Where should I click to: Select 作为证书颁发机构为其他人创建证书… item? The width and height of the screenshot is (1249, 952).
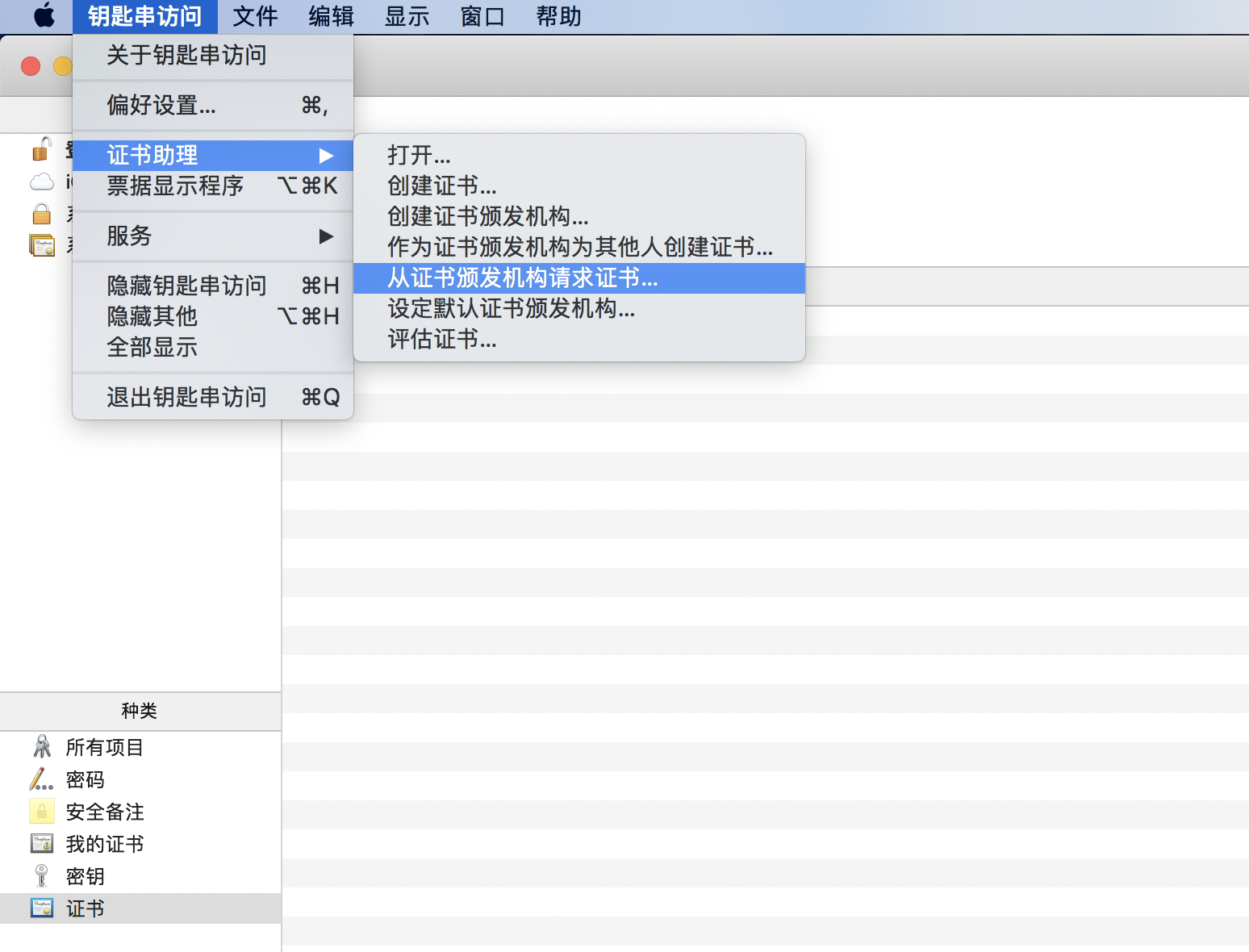tap(579, 247)
